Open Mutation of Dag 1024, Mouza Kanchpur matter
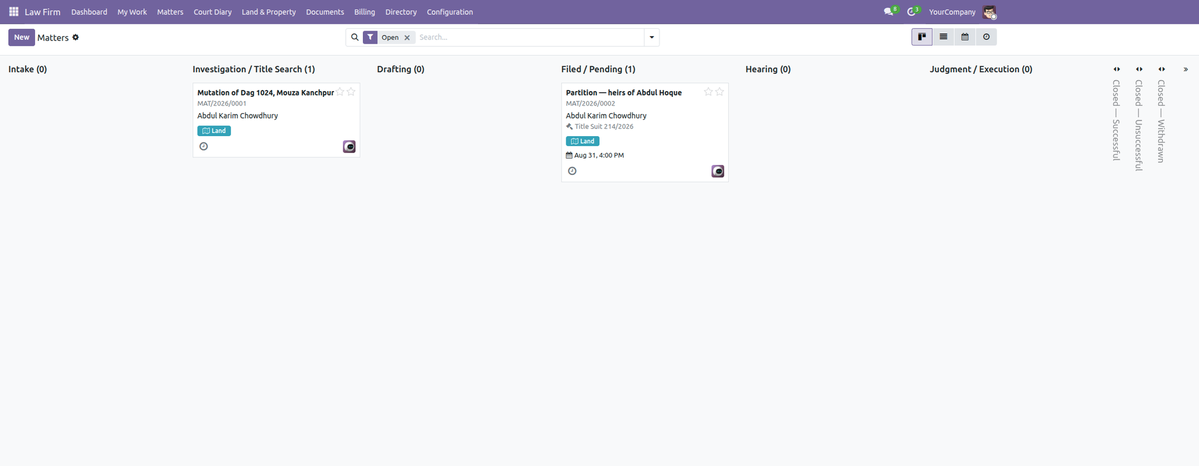The width and height of the screenshot is (1199, 466). (265, 93)
